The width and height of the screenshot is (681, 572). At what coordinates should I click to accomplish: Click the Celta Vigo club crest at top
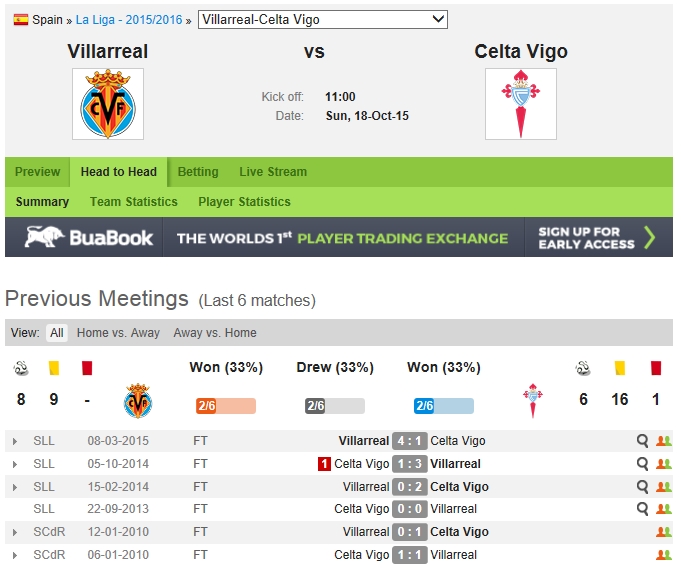(520, 104)
